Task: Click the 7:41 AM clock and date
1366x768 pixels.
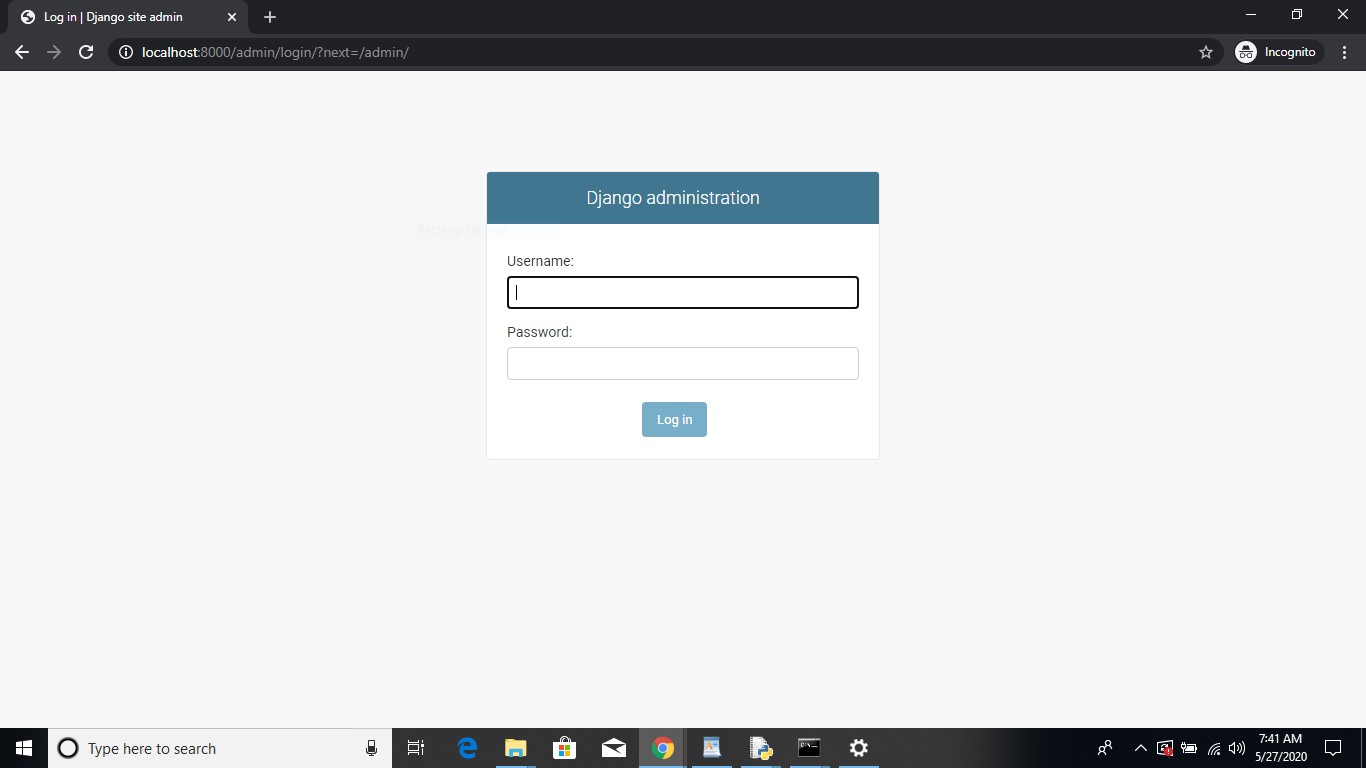Action: 1280,748
